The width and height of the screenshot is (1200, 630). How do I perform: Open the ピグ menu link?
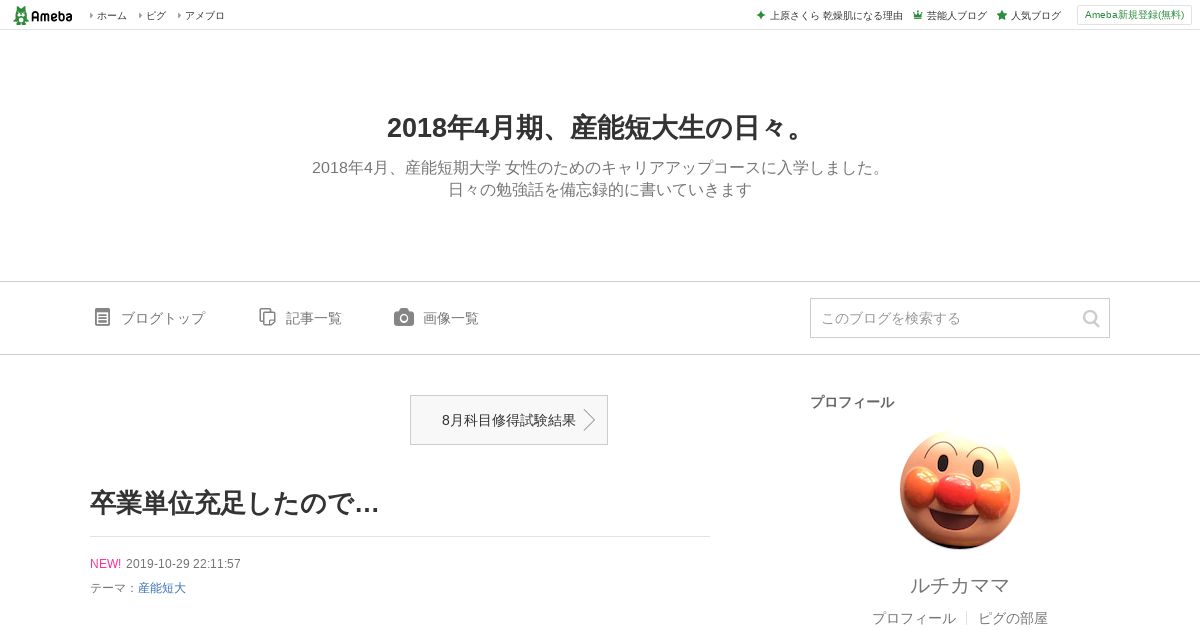click(x=155, y=16)
